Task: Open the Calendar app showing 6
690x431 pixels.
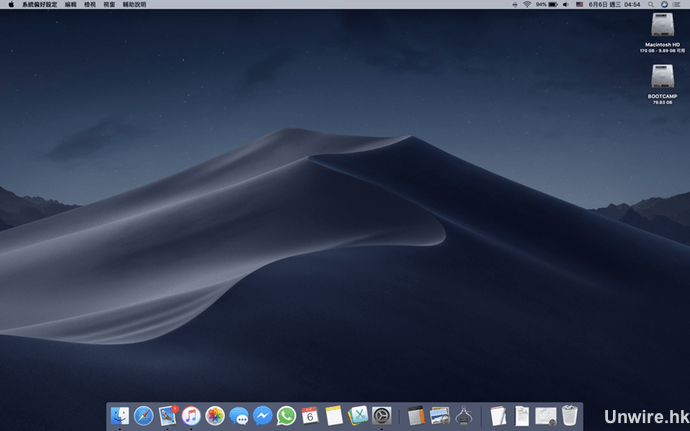Action: point(310,416)
